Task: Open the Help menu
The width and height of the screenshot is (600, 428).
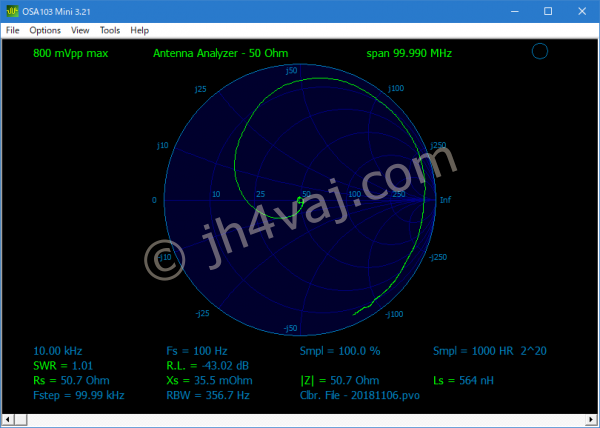Action: click(139, 30)
